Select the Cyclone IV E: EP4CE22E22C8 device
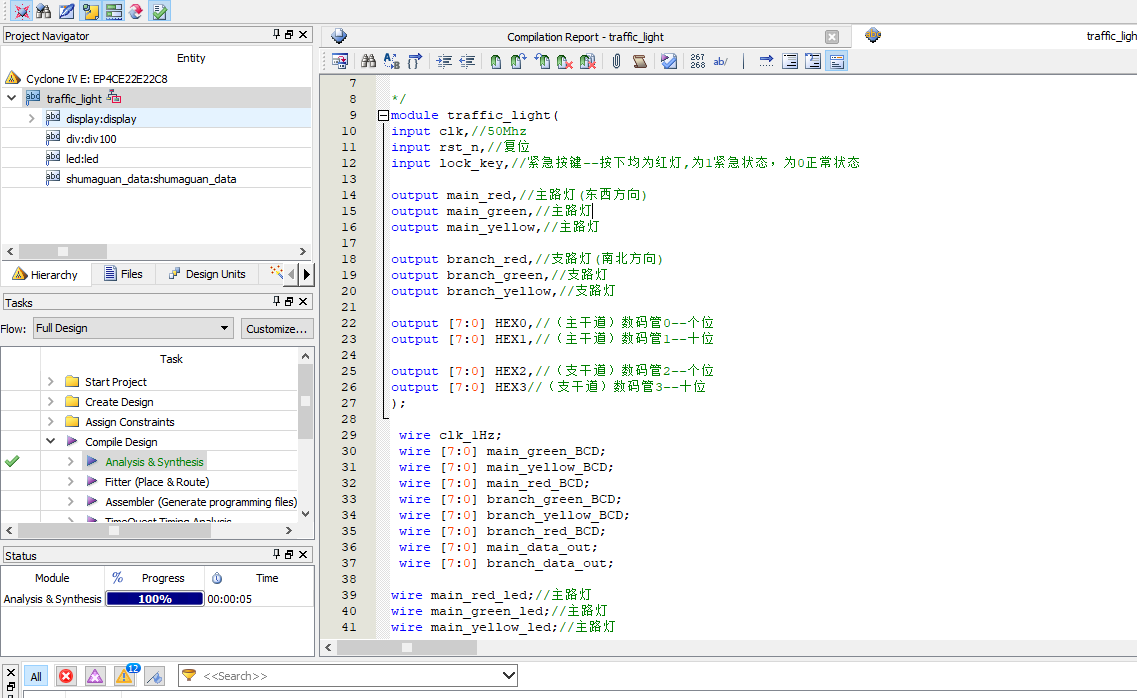The image size is (1137, 698). tap(96, 78)
